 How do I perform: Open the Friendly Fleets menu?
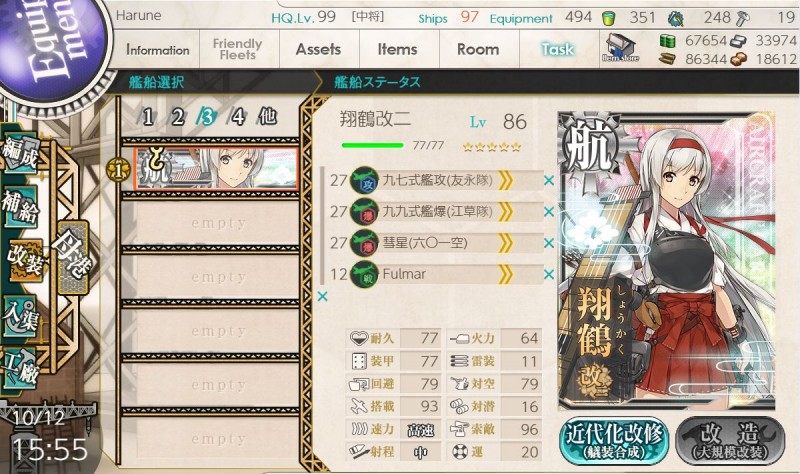[238, 49]
